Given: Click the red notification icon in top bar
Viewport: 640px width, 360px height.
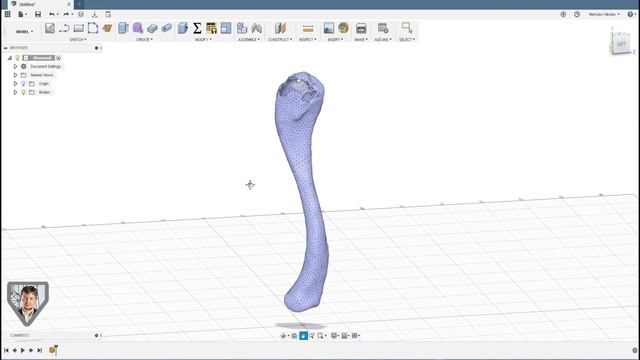Looking at the screenshot, I should click(563, 14).
